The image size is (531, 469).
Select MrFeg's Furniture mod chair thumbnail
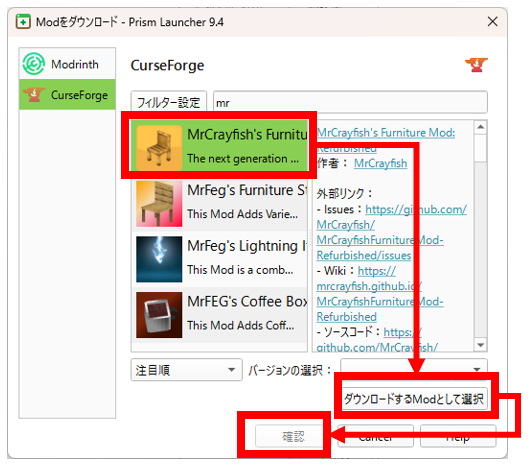coord(159,204)
